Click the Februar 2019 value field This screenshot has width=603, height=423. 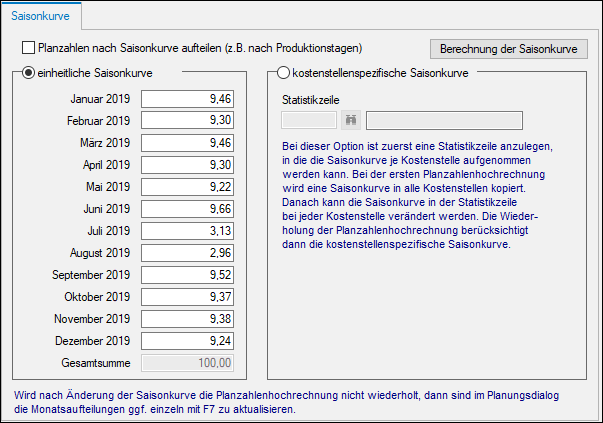pos(187,120)
